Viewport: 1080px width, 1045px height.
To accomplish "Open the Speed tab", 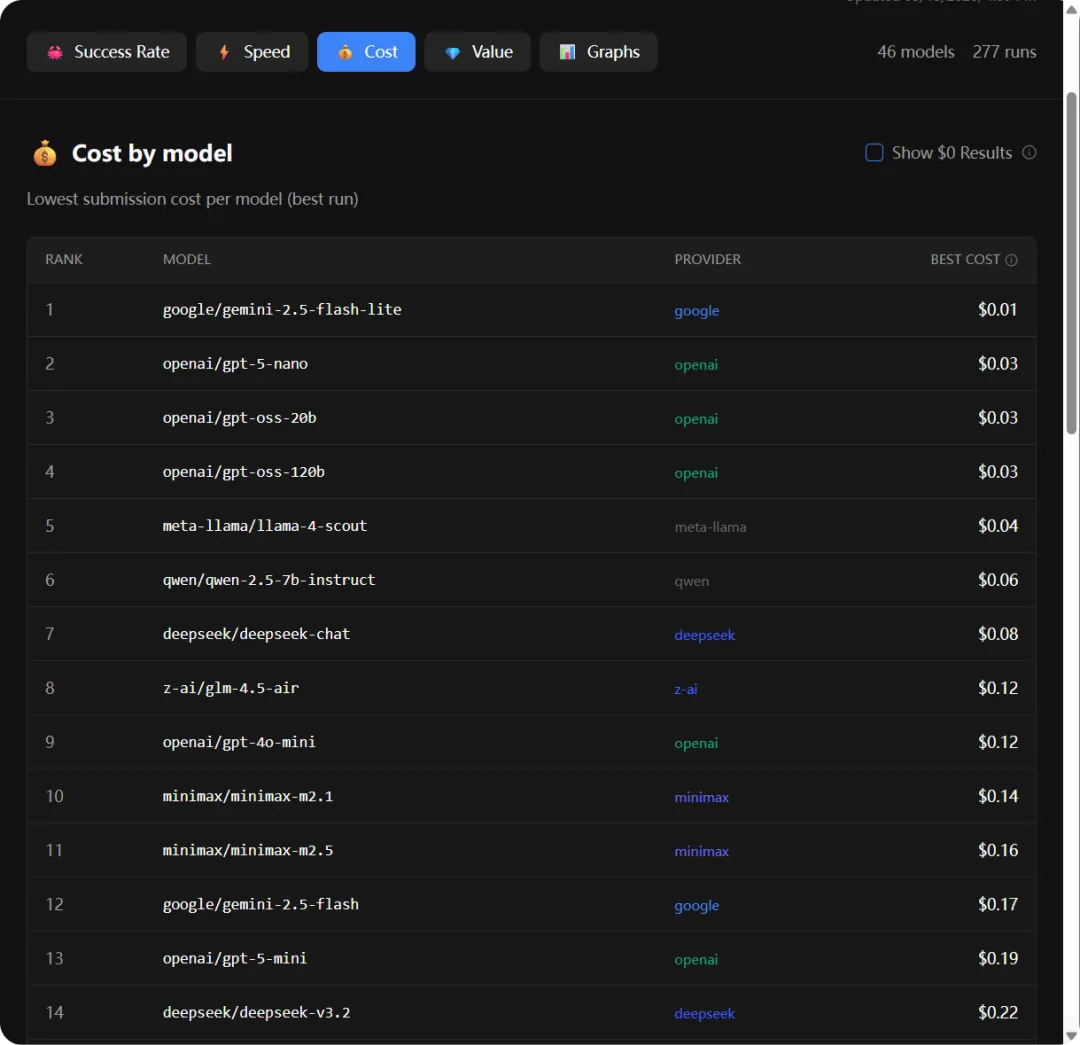I will [252, 52].
